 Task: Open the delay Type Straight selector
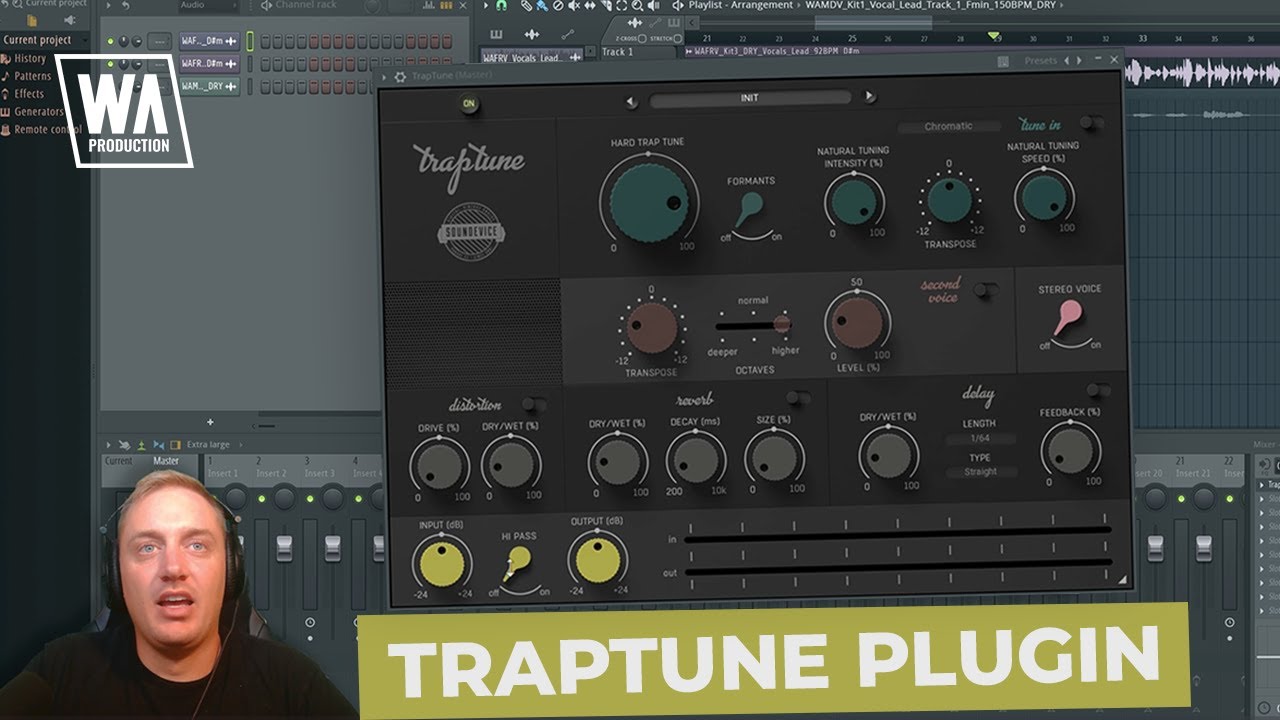tap(980, 471)
